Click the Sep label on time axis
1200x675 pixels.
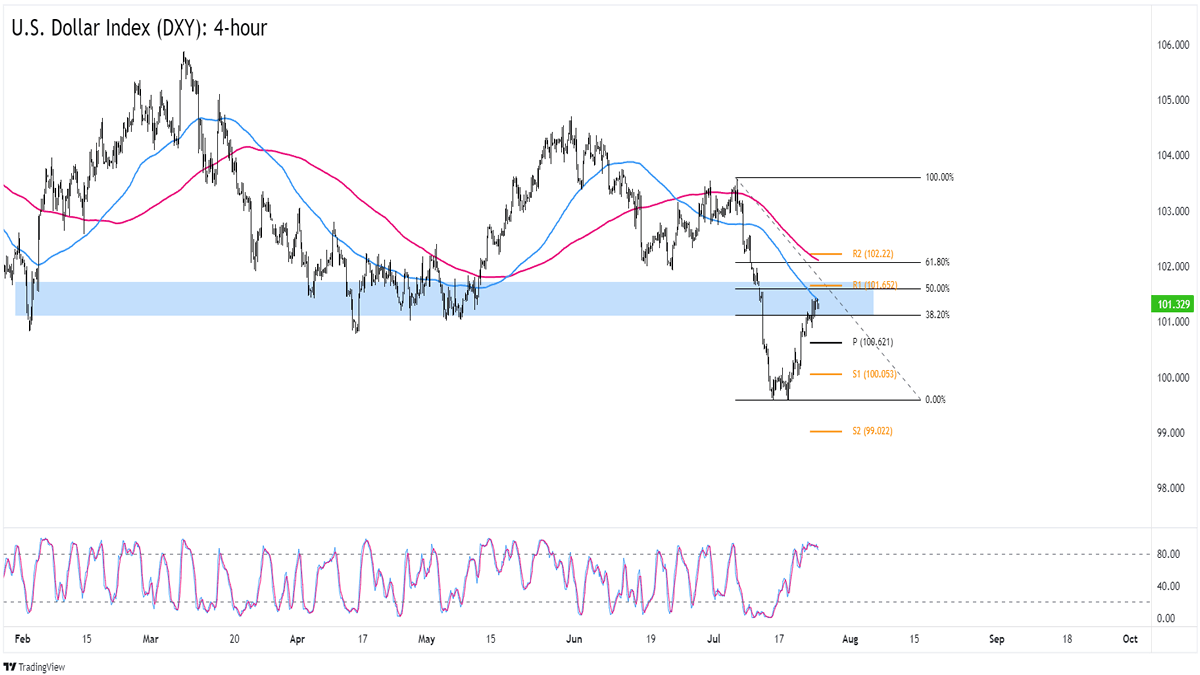tap(996, 638)
